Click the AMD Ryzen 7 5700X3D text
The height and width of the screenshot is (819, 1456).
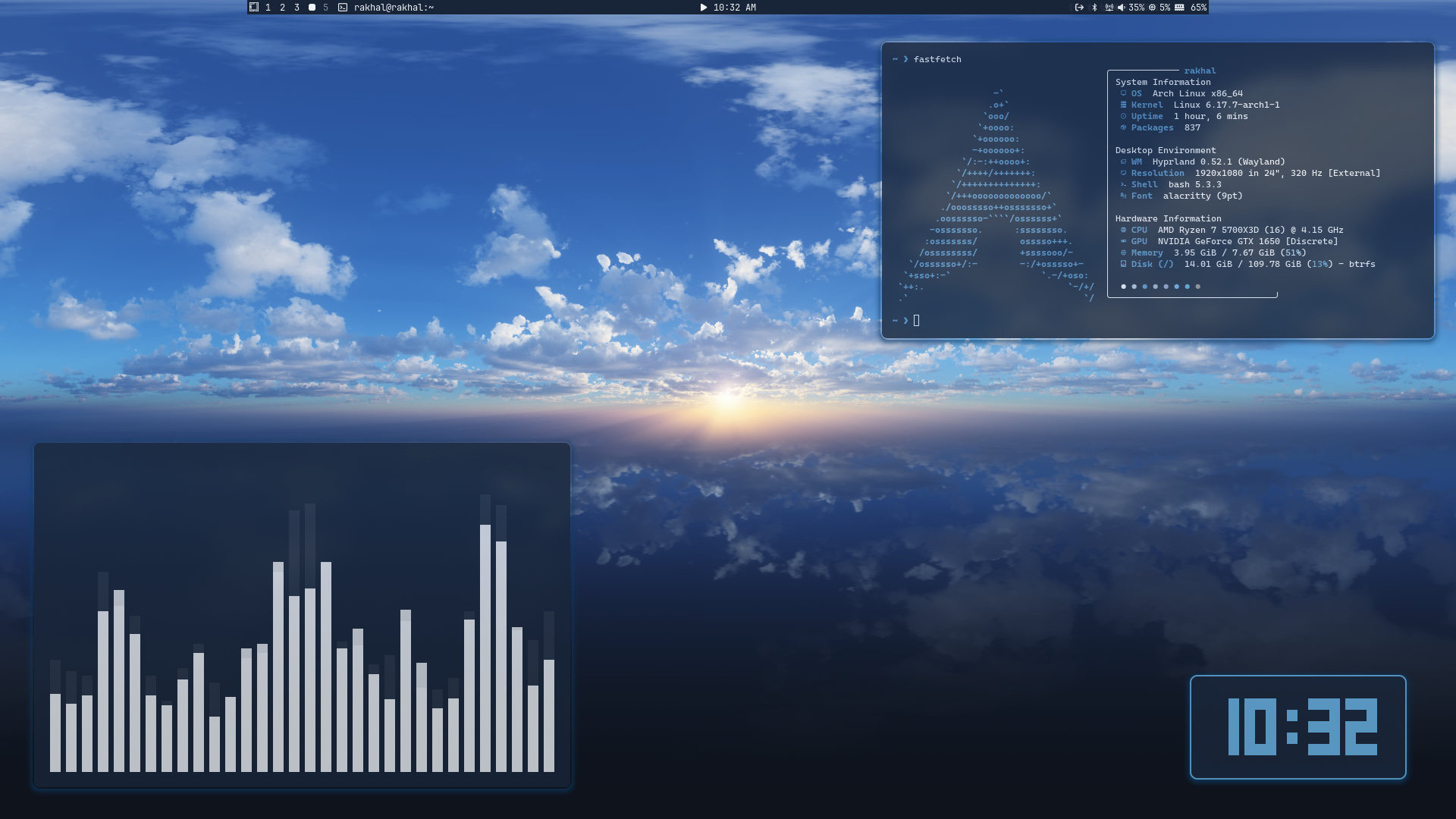[x=1208, y=230]
